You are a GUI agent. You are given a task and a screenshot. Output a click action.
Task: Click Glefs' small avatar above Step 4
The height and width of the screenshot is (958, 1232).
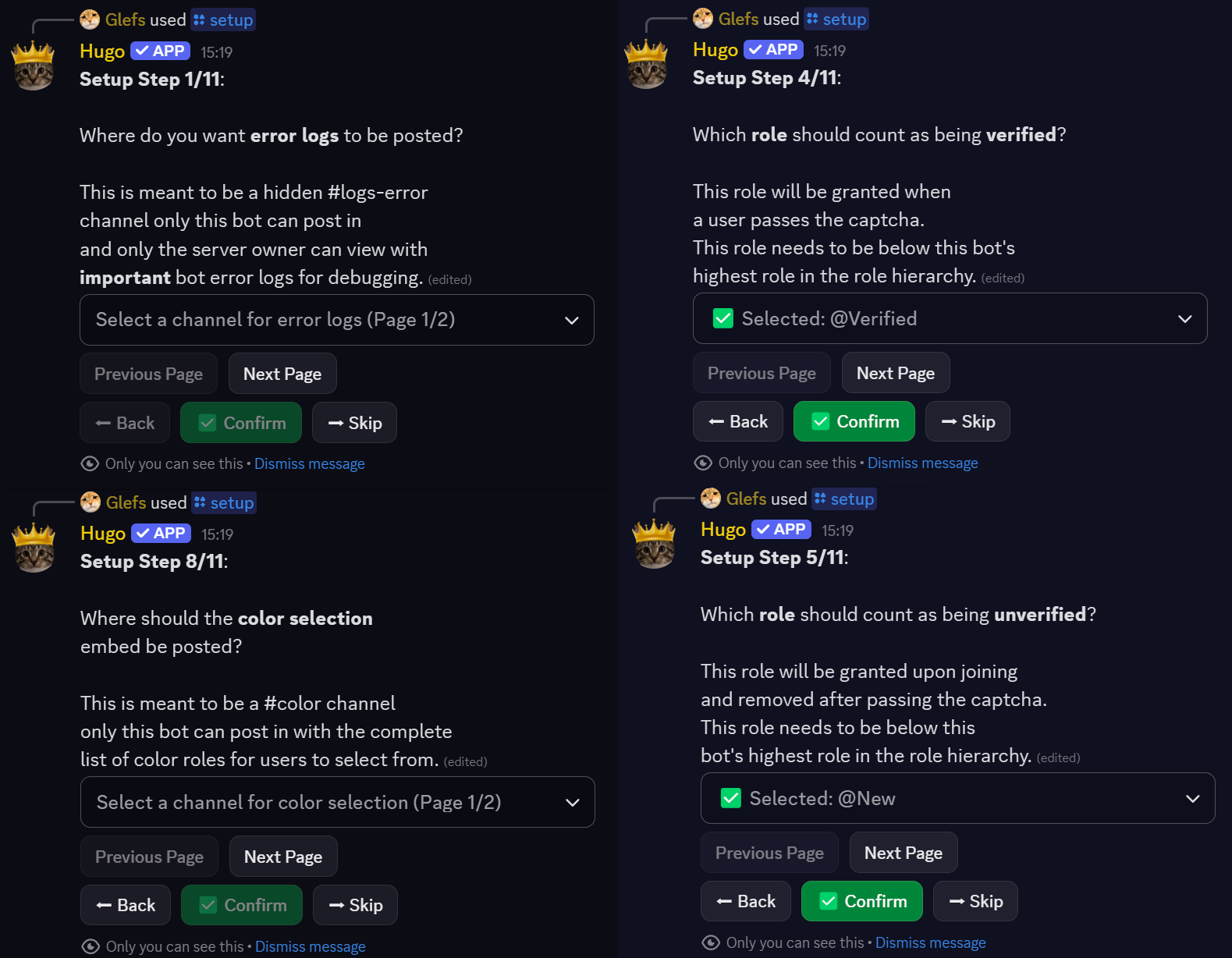[x=703, y=19]
